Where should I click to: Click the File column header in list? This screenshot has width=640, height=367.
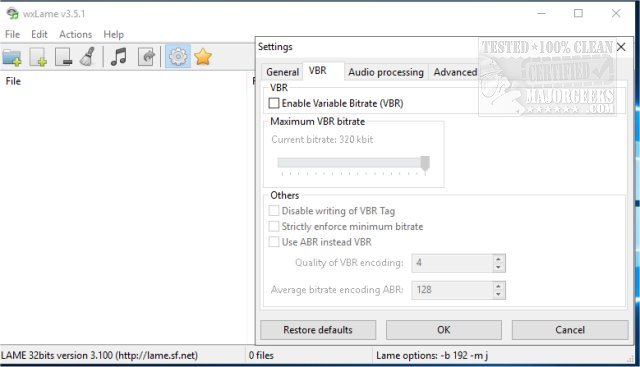tap(13, 81)
